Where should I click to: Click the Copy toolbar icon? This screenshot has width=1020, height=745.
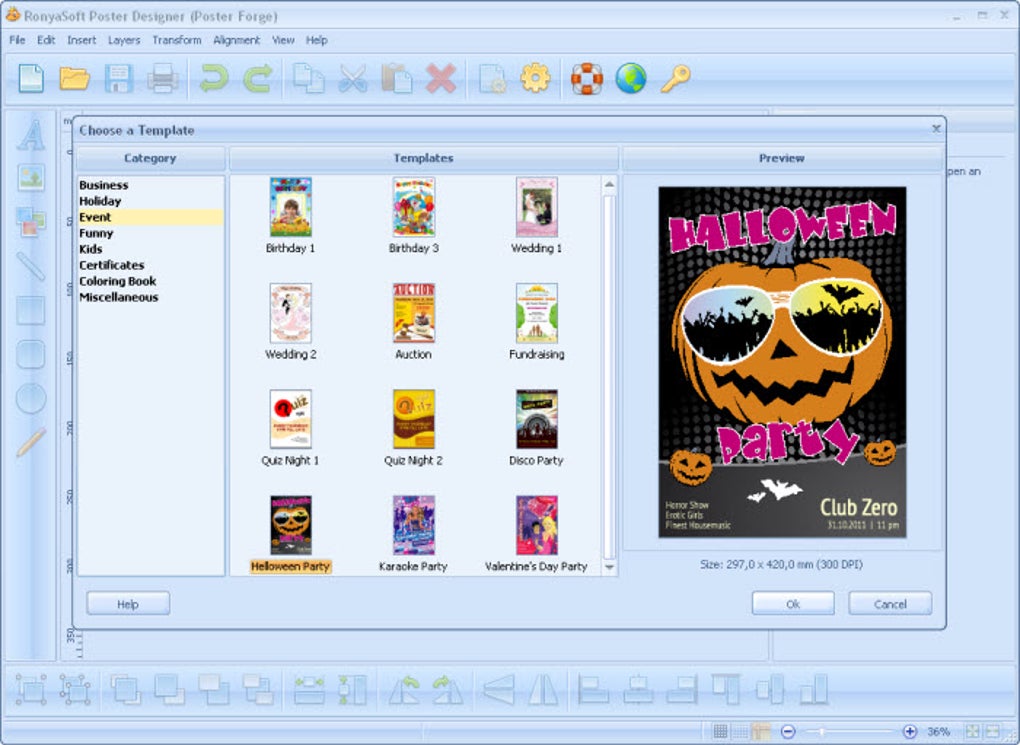point(308,79)
